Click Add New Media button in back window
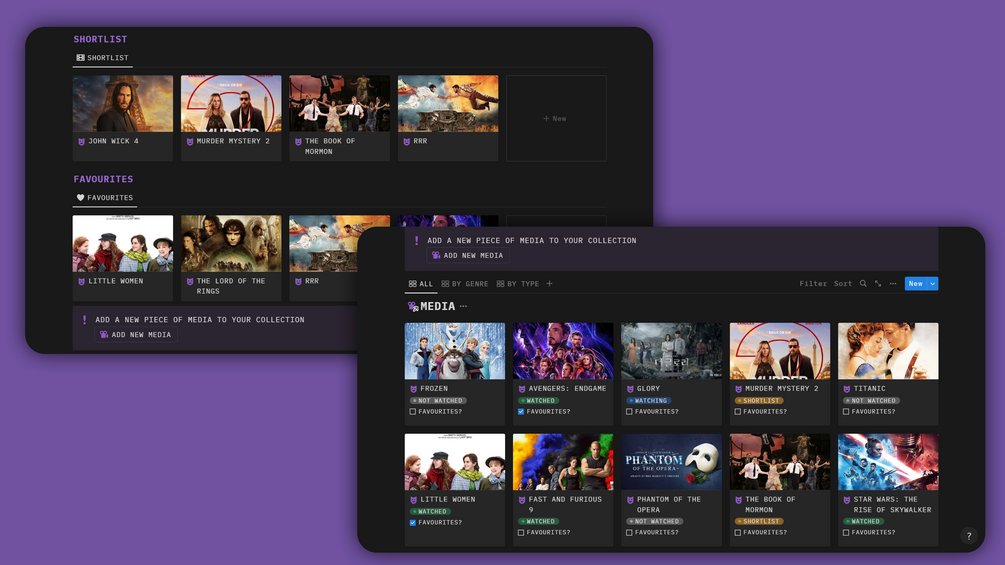The height and width of the screenshot is (565, 1005). (136, 334)
